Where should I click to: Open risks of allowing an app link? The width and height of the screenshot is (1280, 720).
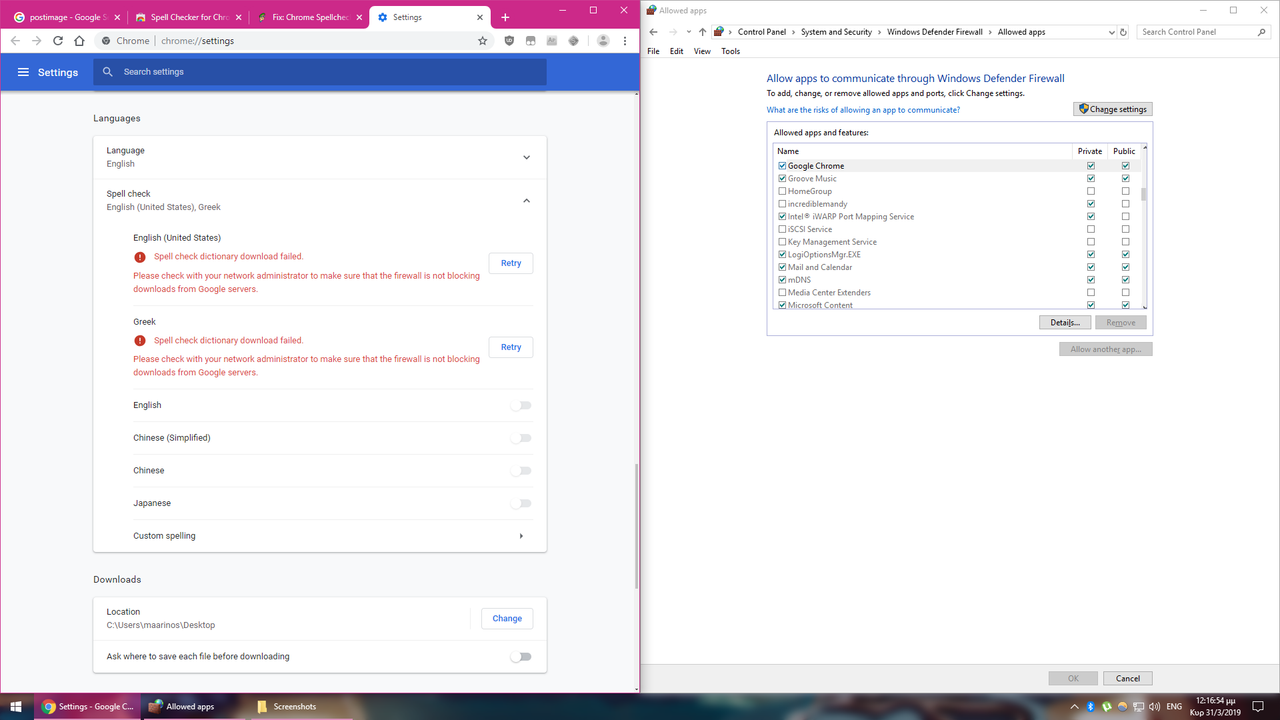pyautogui.click(x=863, y=110)
